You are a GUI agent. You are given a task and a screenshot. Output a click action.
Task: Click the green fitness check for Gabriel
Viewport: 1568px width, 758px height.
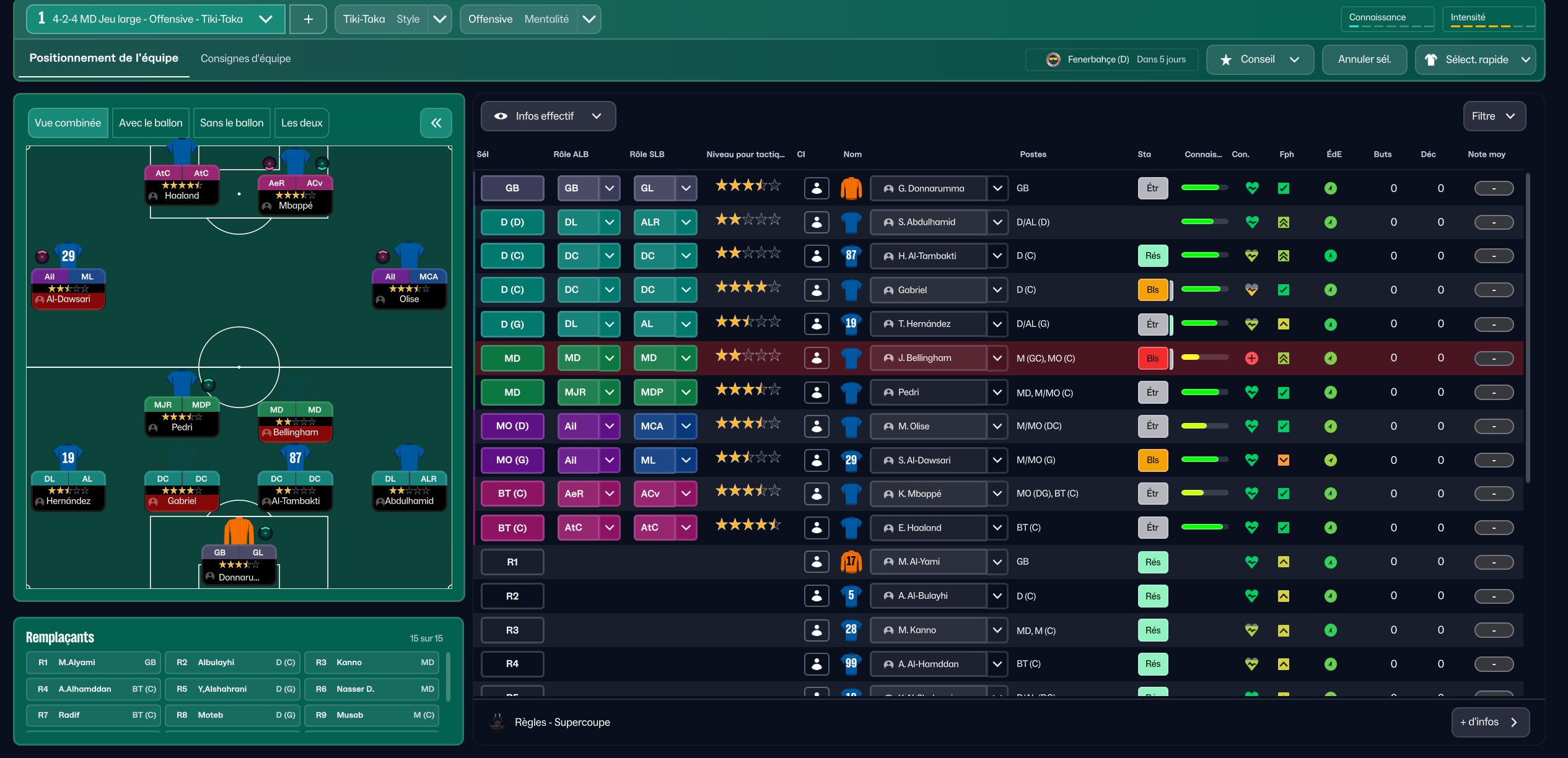(1284, 290)
